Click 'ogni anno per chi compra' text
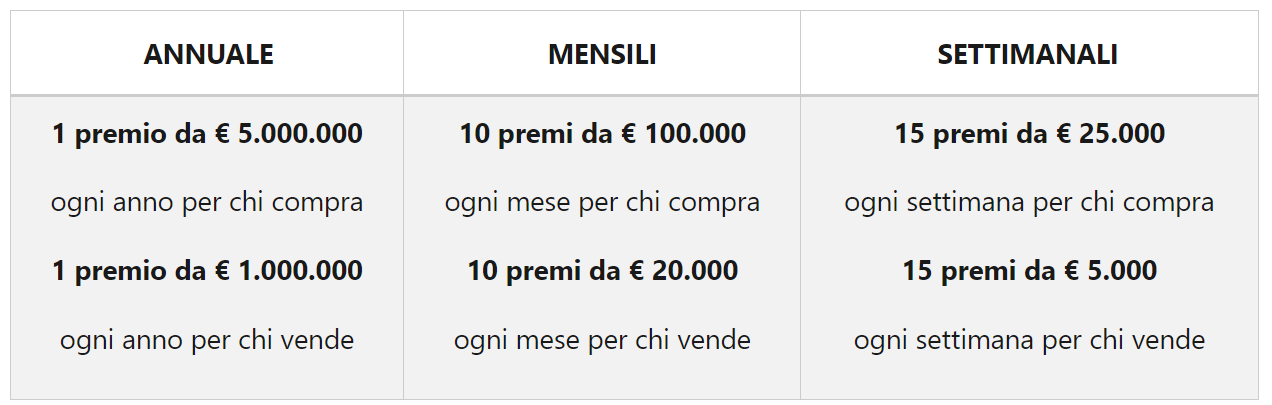The height and width of the screenshot is (405, 1272). click(207, 203)
